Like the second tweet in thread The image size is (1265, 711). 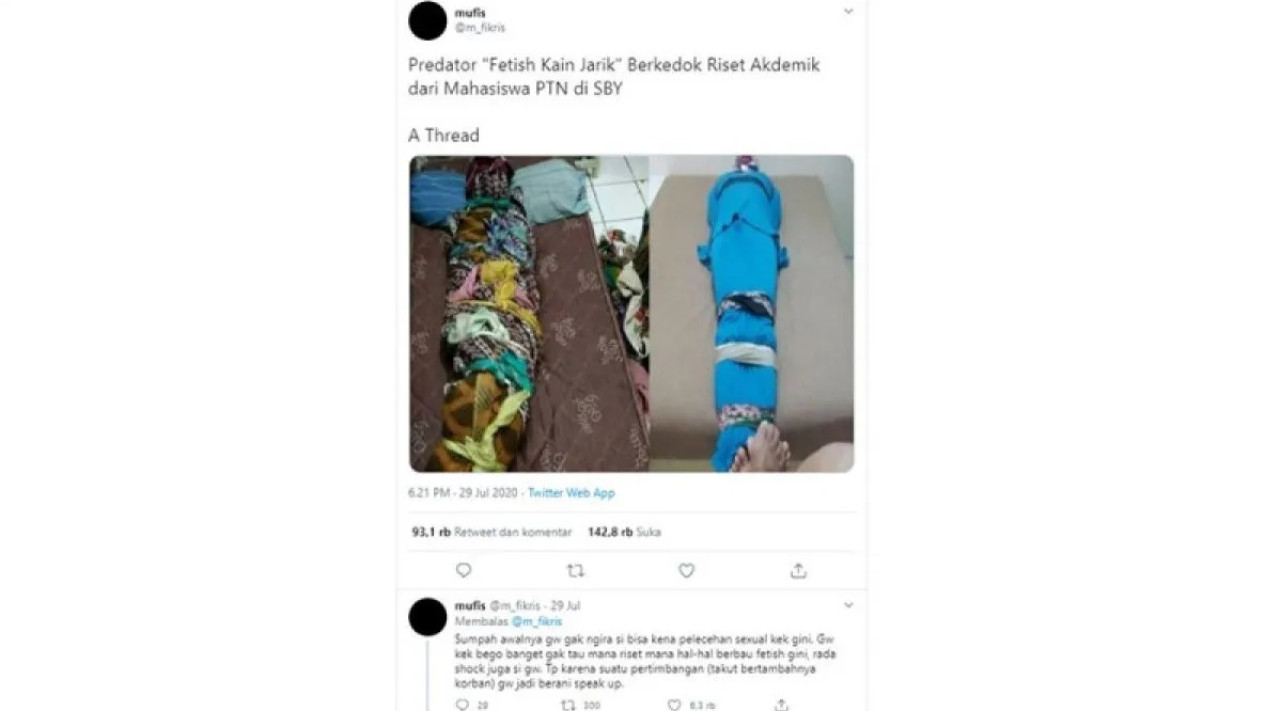click(x=675, y=704)
